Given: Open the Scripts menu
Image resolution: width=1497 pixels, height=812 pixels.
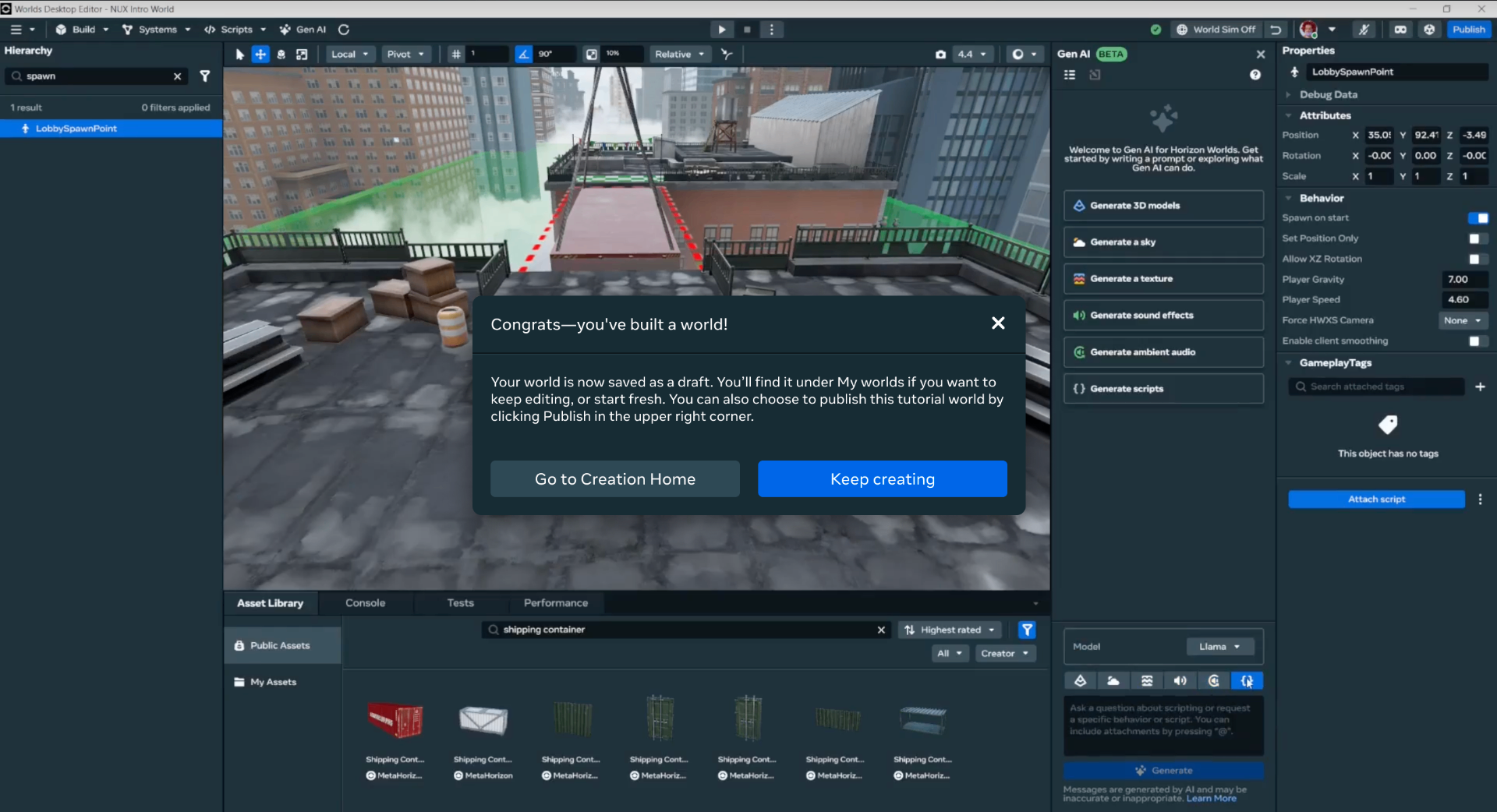Looking at the screenshot, I should click(x=235, y=30).
